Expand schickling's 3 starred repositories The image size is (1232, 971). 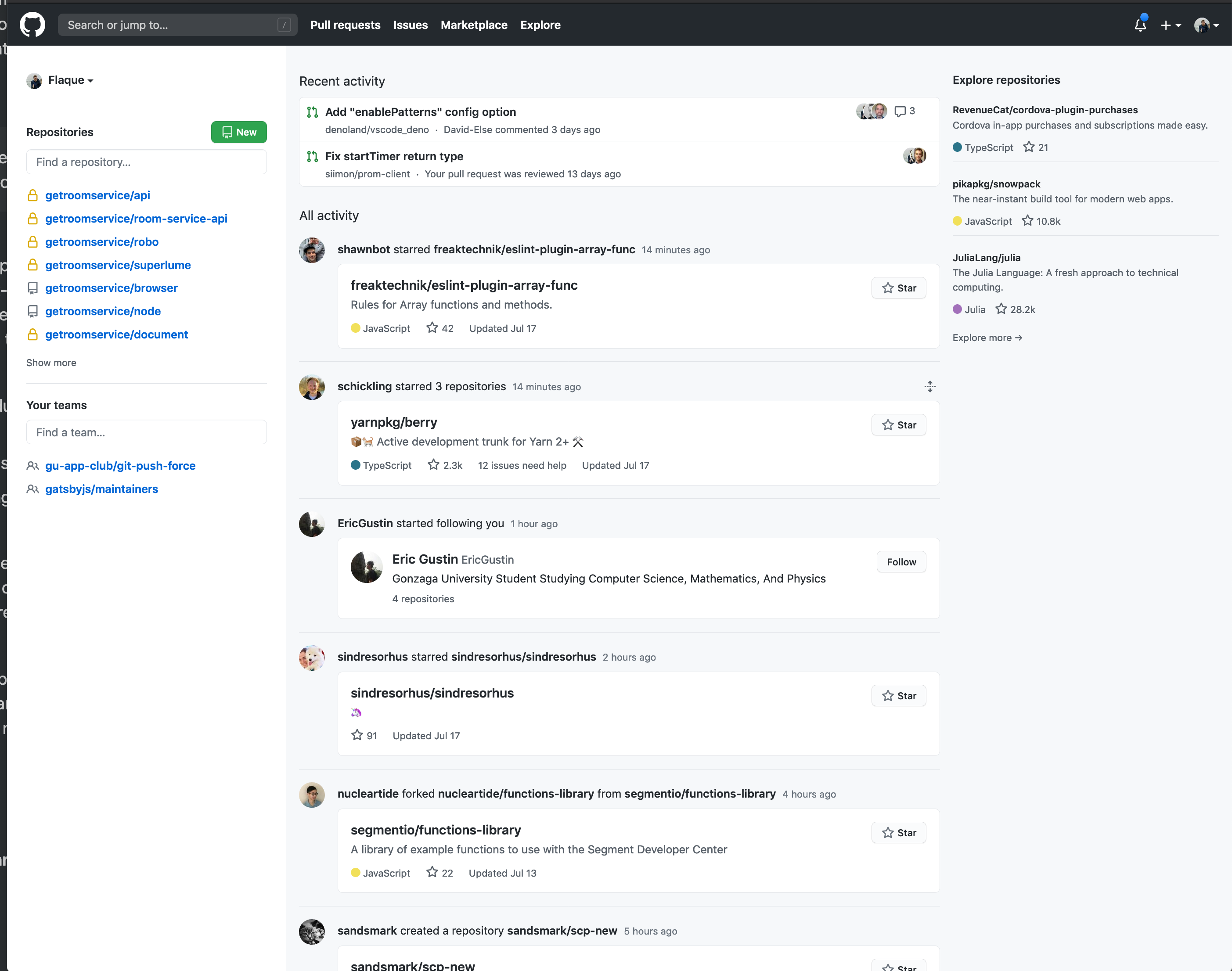point(929,387)
